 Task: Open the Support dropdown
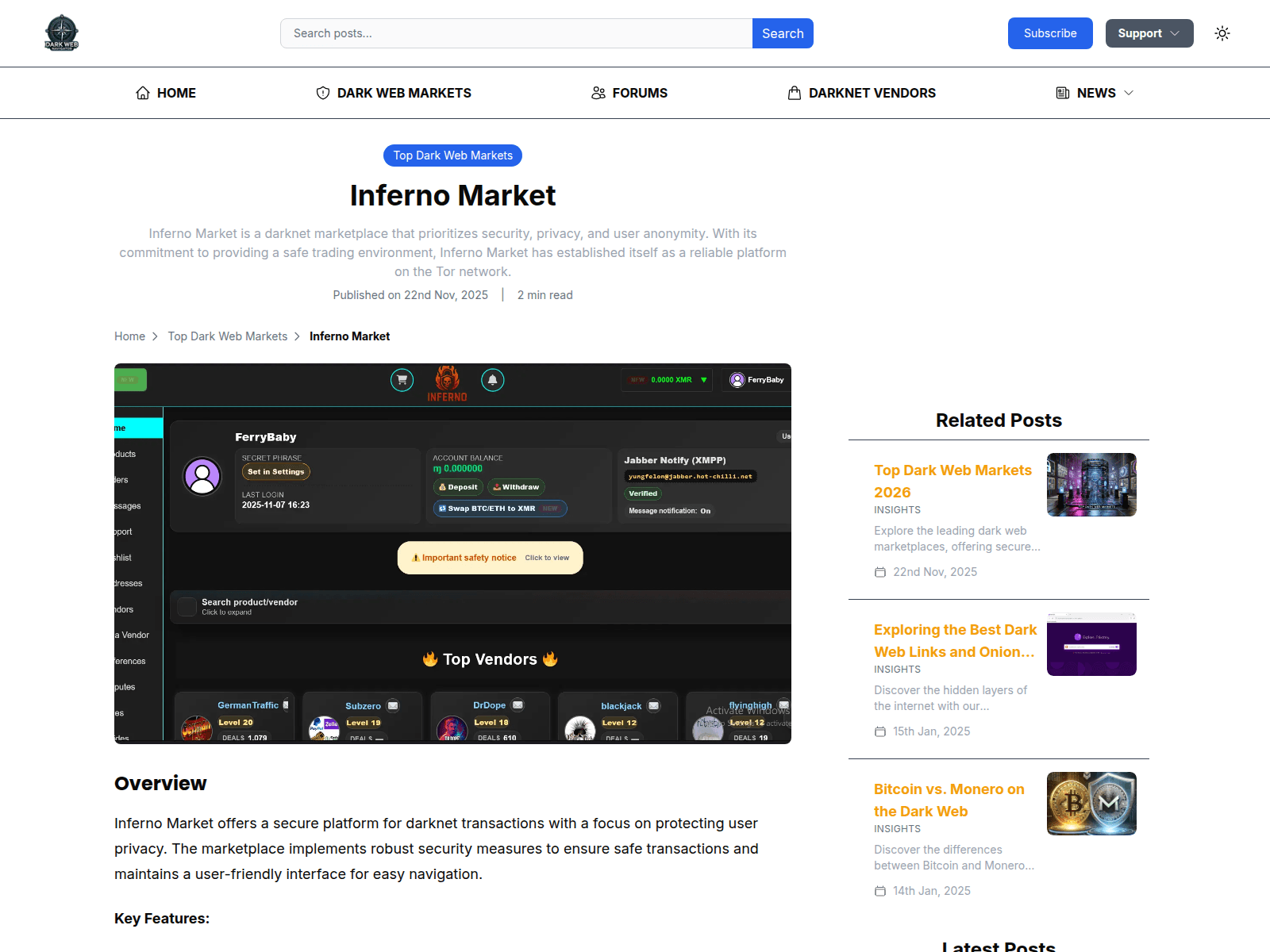point(1149,33)
